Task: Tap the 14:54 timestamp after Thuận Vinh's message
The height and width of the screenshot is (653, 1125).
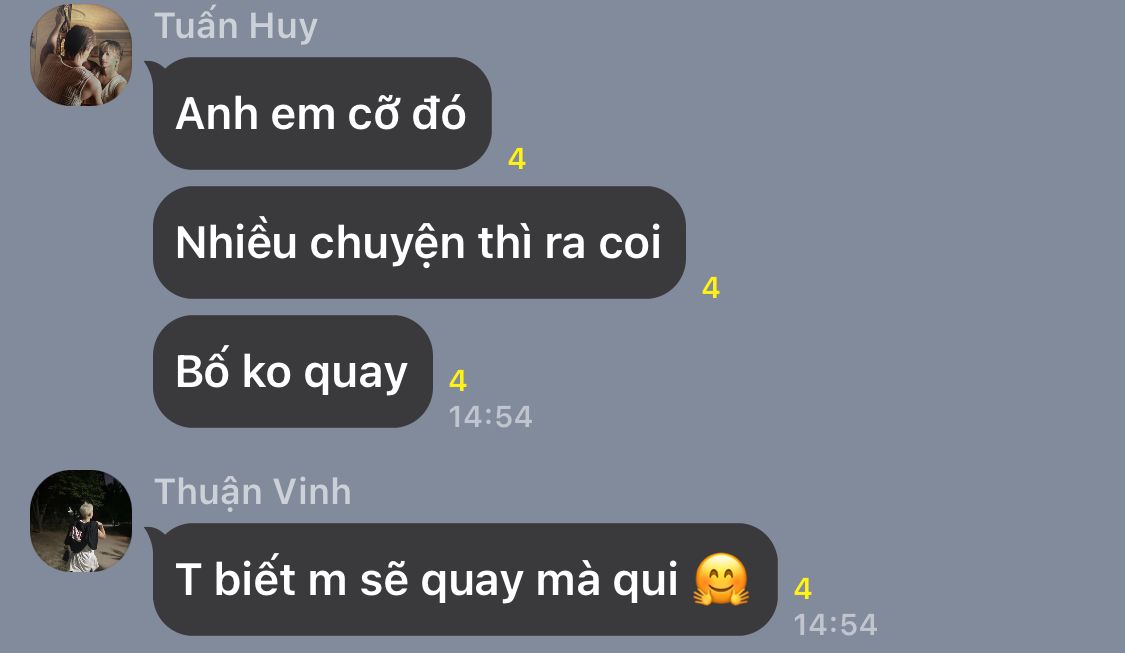Action: [x=836, y=624]
